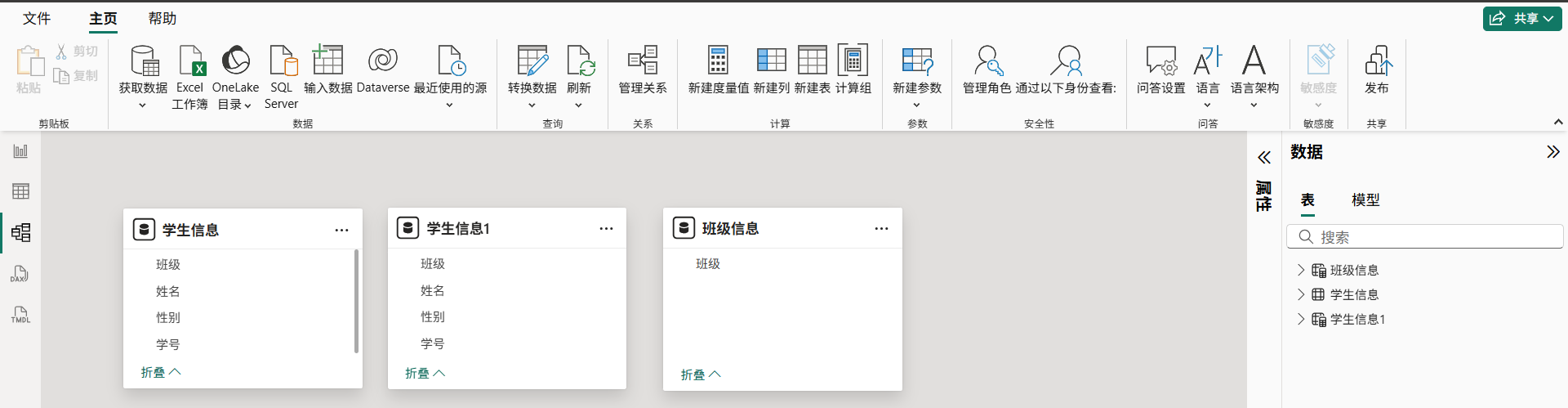The width and height of the screenshot is (1568, 408).
Task: Switch to Report view in left sidebar
Action: (x=20, y=151)
